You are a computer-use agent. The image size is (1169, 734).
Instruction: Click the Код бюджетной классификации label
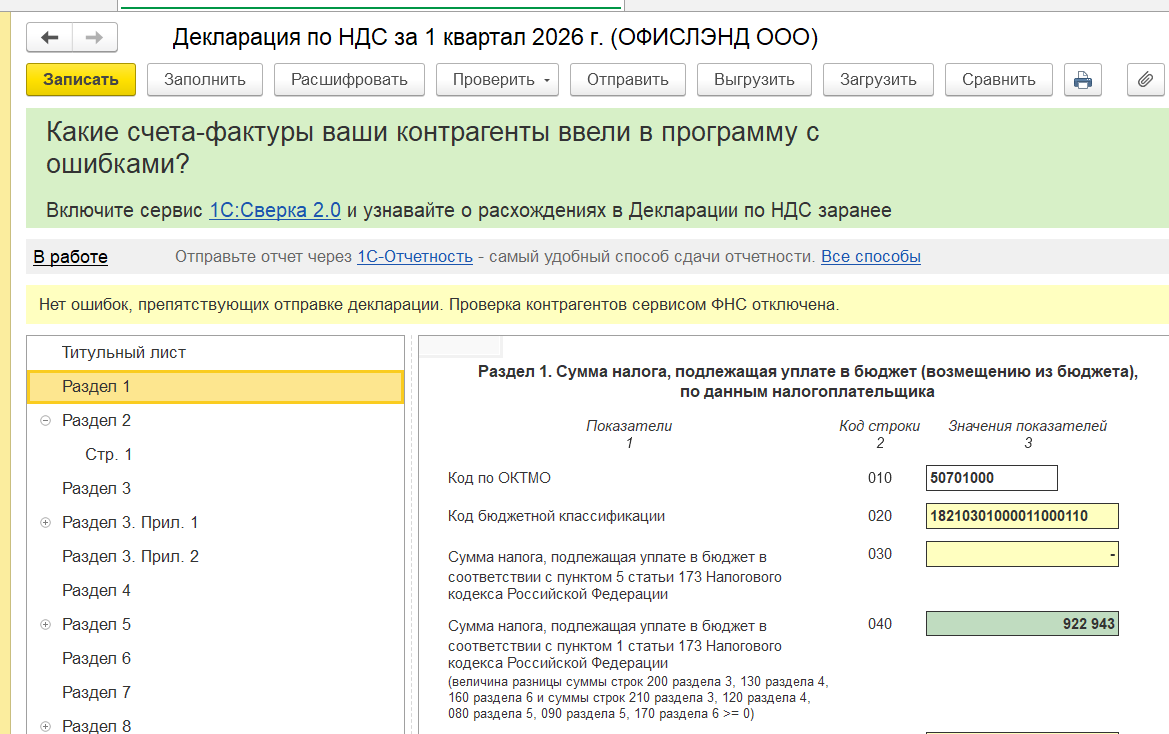tap(556, 516)
